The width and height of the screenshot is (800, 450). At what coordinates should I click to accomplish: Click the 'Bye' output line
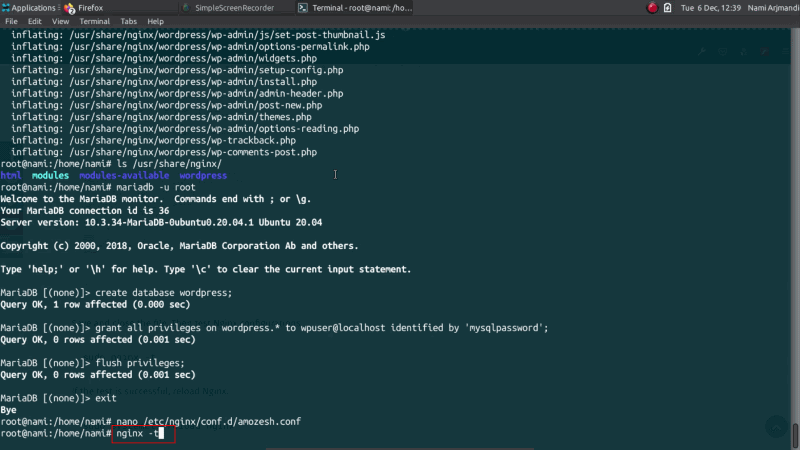tap(8, 410)
